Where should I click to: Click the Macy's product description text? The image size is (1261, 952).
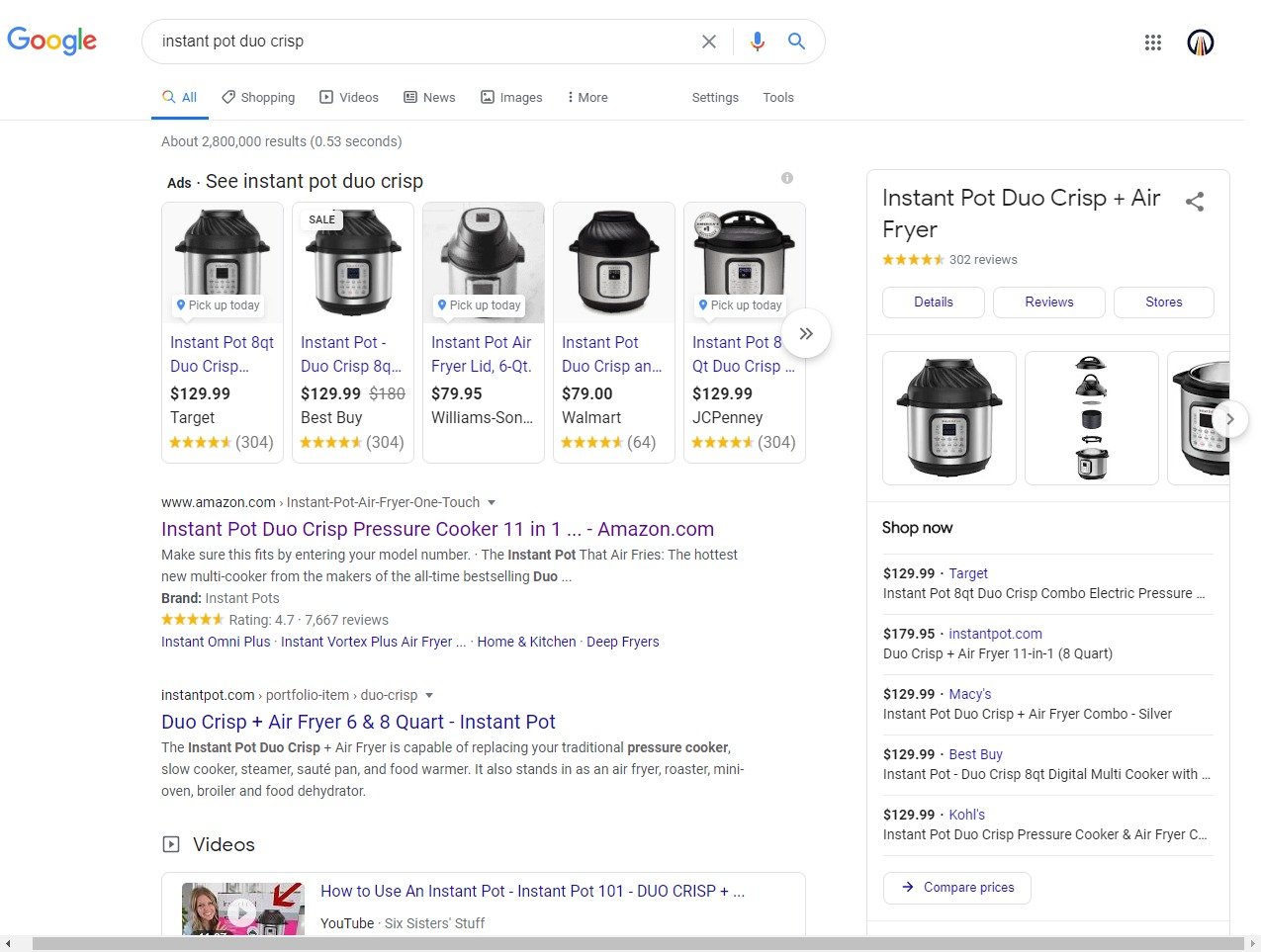[1028, 714]
